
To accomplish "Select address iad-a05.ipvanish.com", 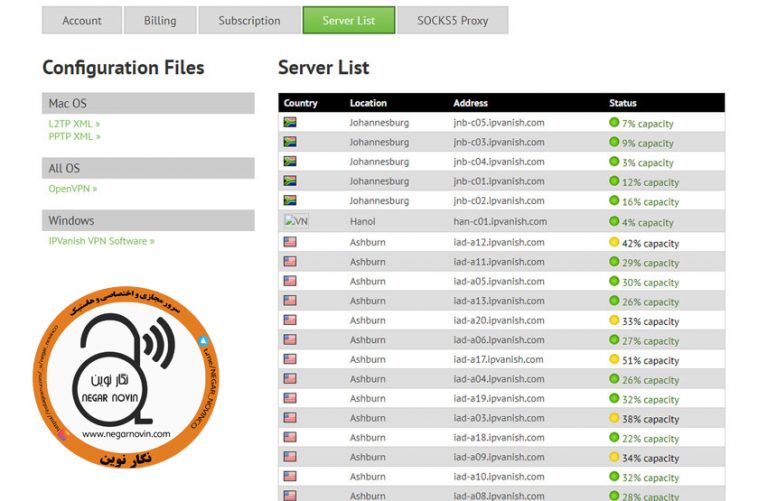I will click(x=499, y=281).
